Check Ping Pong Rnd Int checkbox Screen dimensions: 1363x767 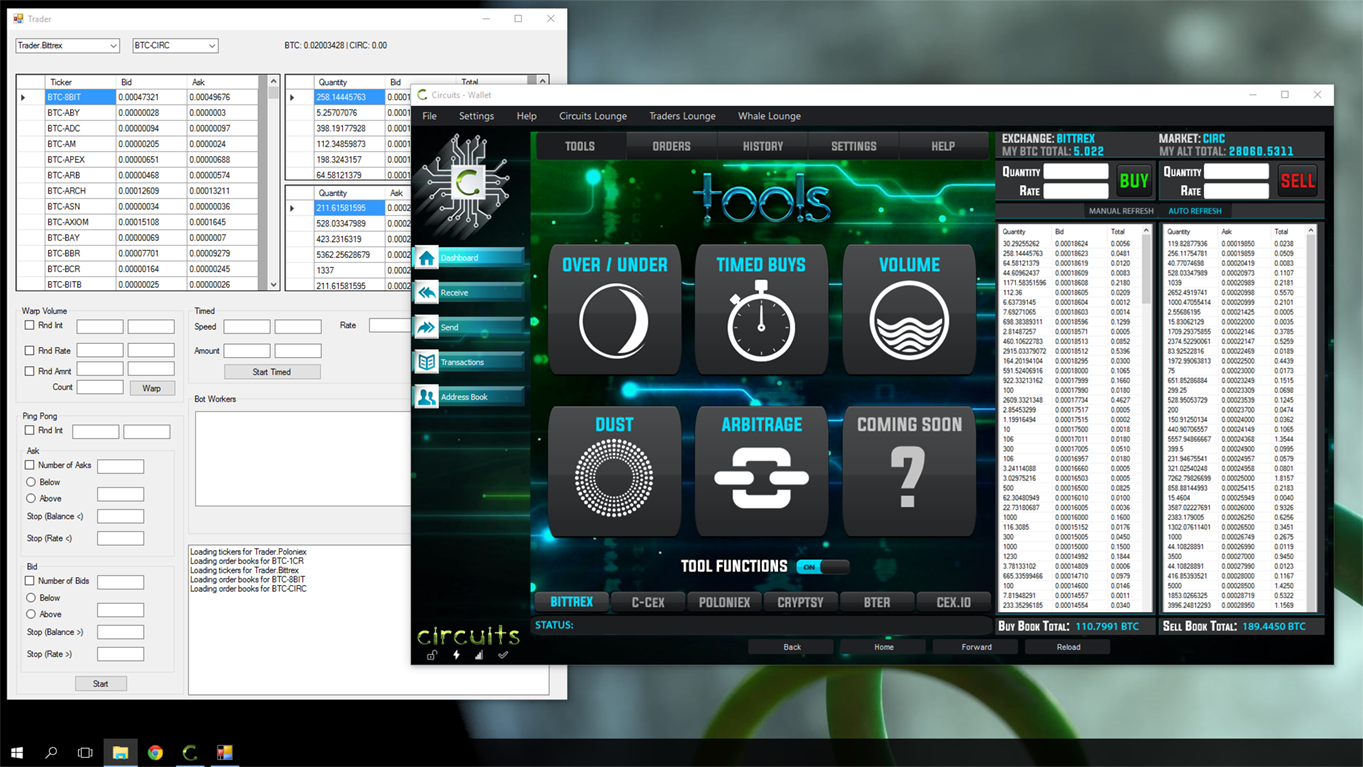point(29,430)
